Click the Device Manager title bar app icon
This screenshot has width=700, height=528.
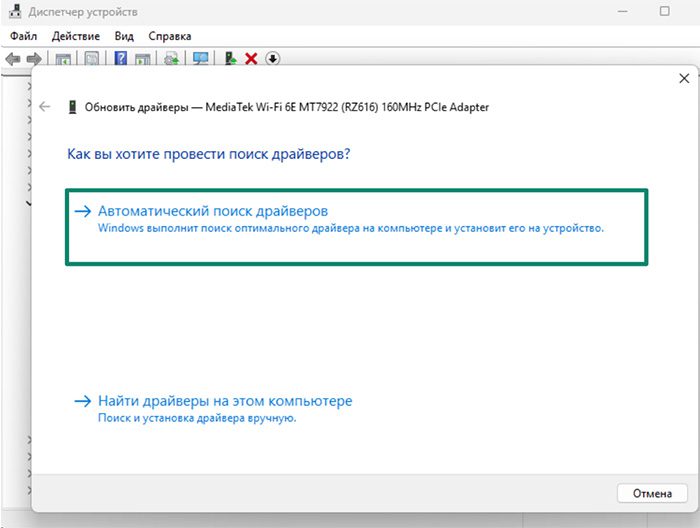click(15, 11)
